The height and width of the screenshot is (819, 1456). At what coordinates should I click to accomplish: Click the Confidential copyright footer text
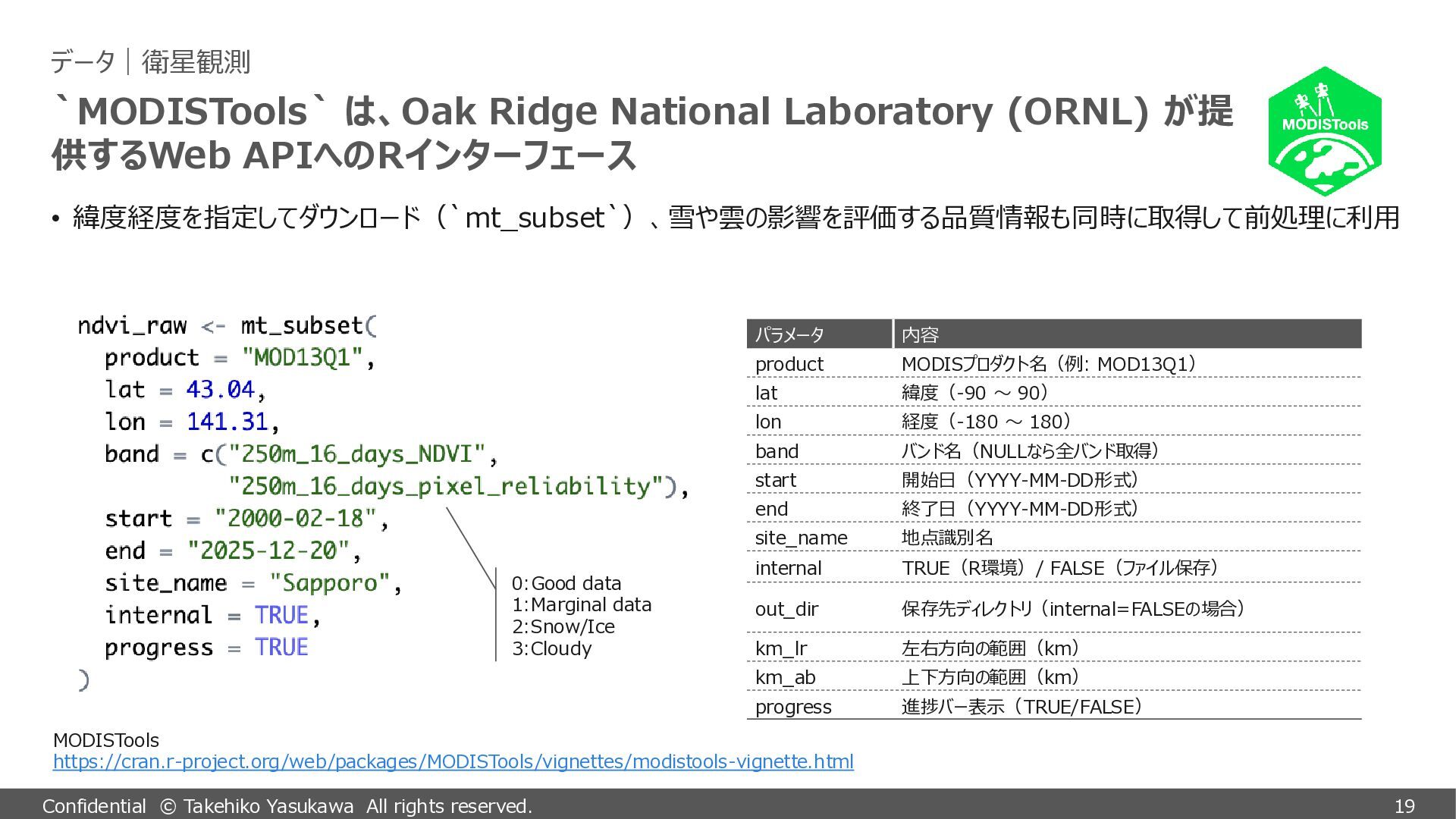287,806
